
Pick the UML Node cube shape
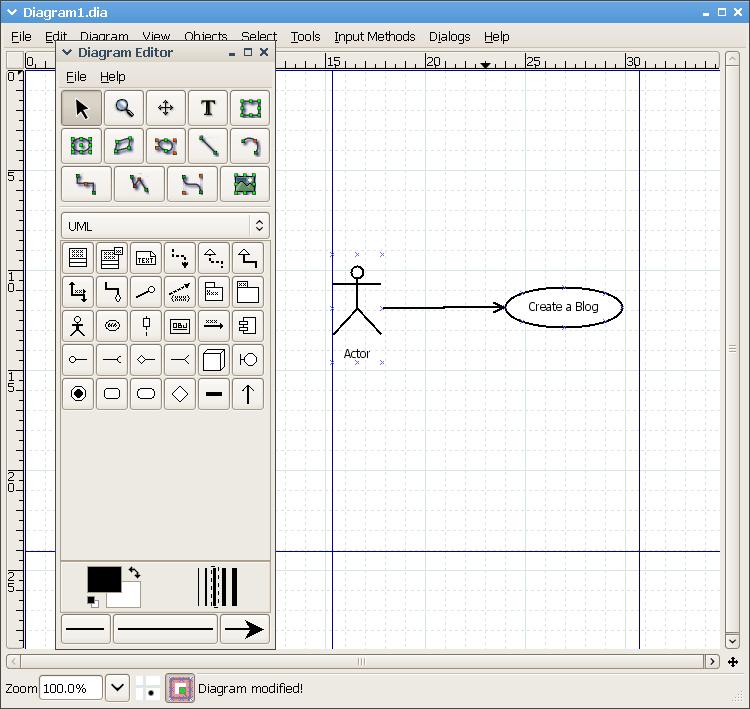214,360
